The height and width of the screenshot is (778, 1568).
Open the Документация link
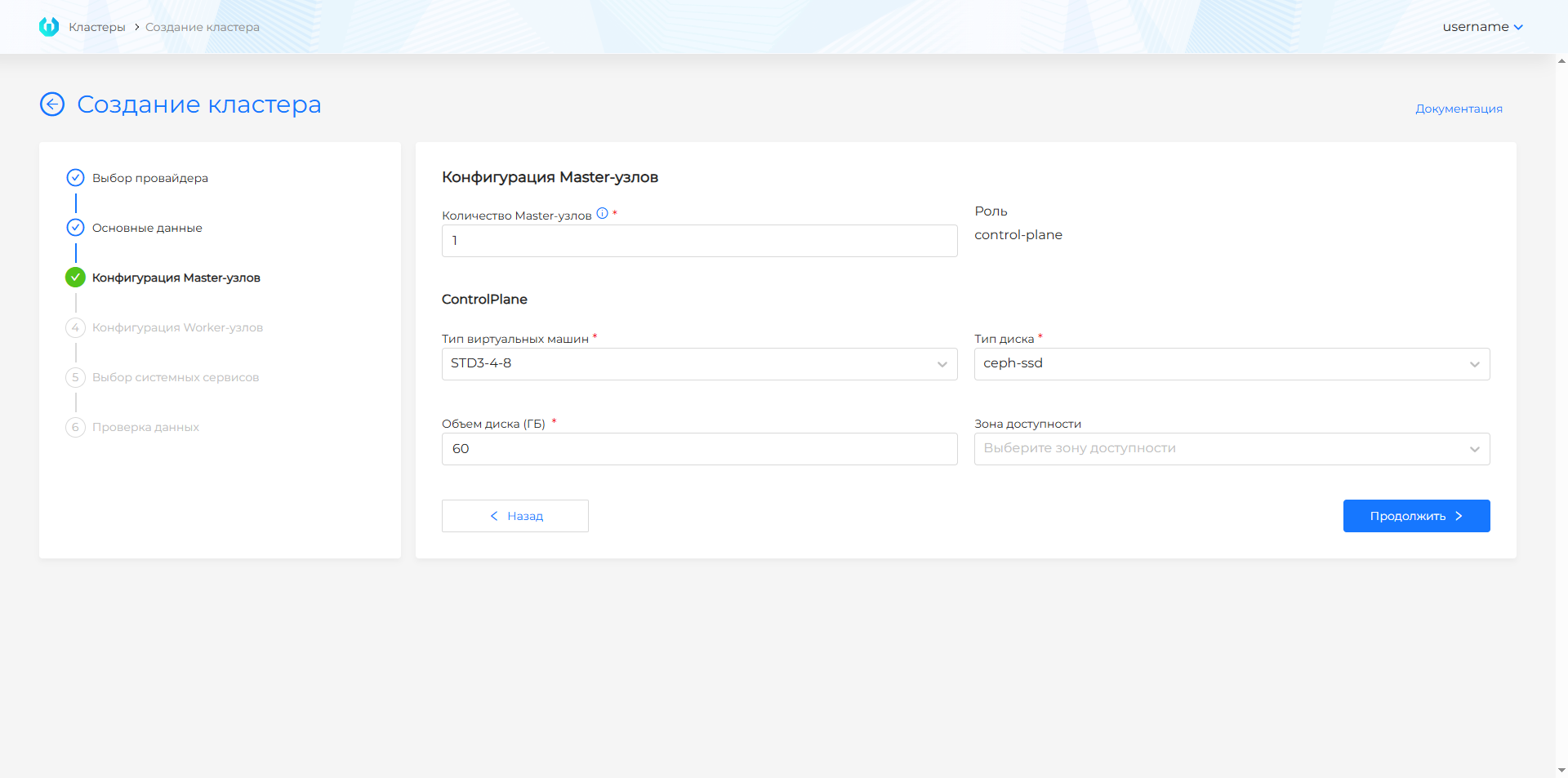tap(1459, 109)
